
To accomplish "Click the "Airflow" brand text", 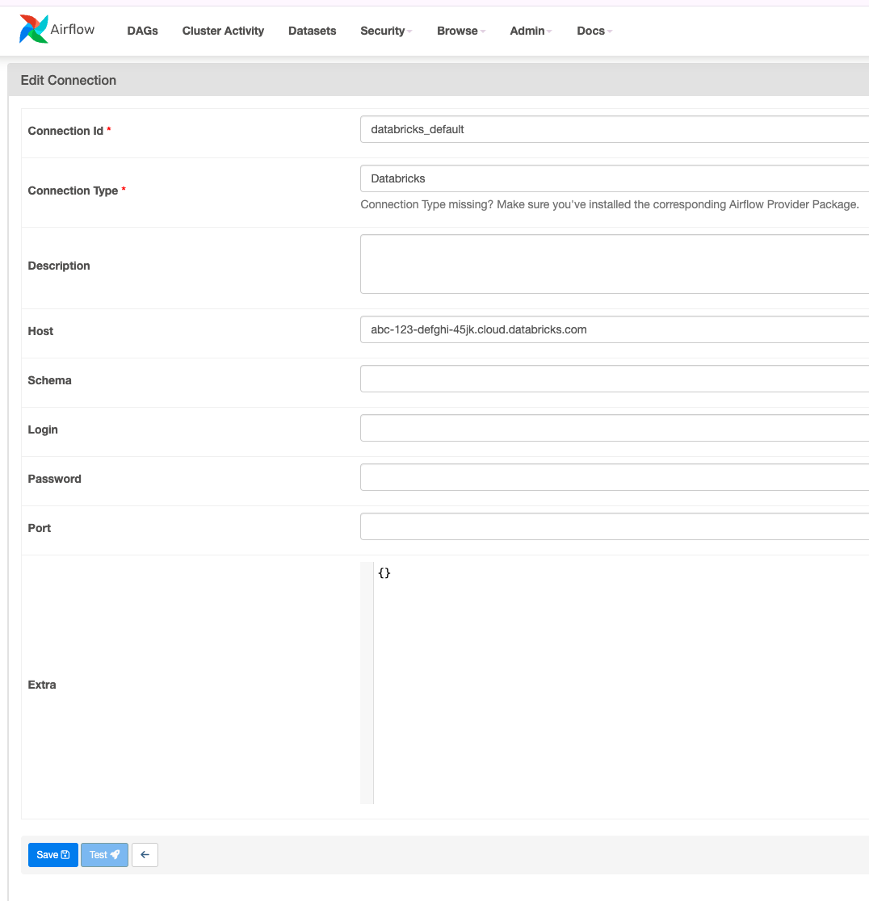I will click(x=72, y=29).
